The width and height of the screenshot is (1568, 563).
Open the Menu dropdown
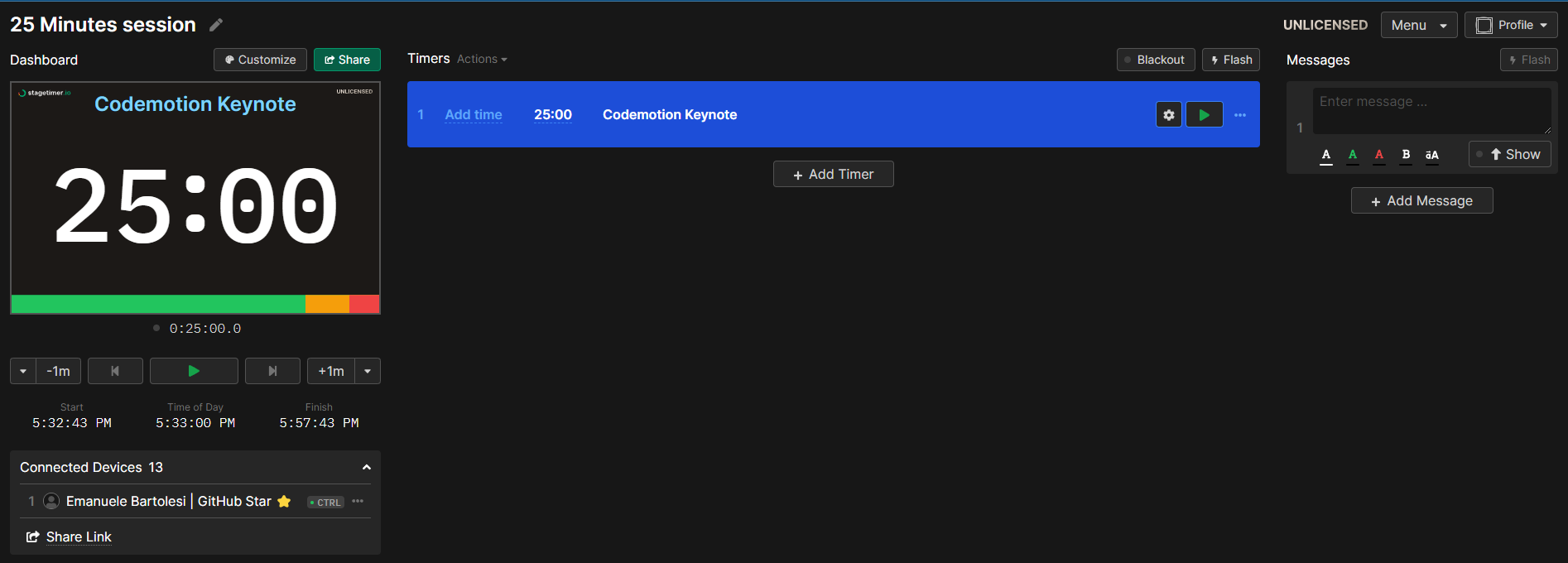click(x=1418, y=25)
